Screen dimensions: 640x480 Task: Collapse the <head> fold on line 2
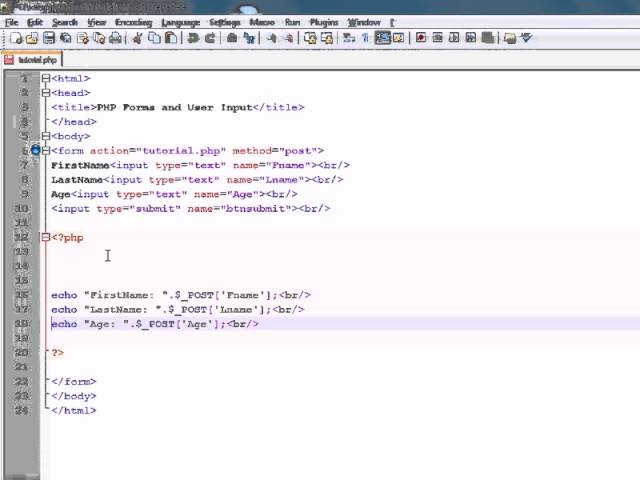[46, 93]
